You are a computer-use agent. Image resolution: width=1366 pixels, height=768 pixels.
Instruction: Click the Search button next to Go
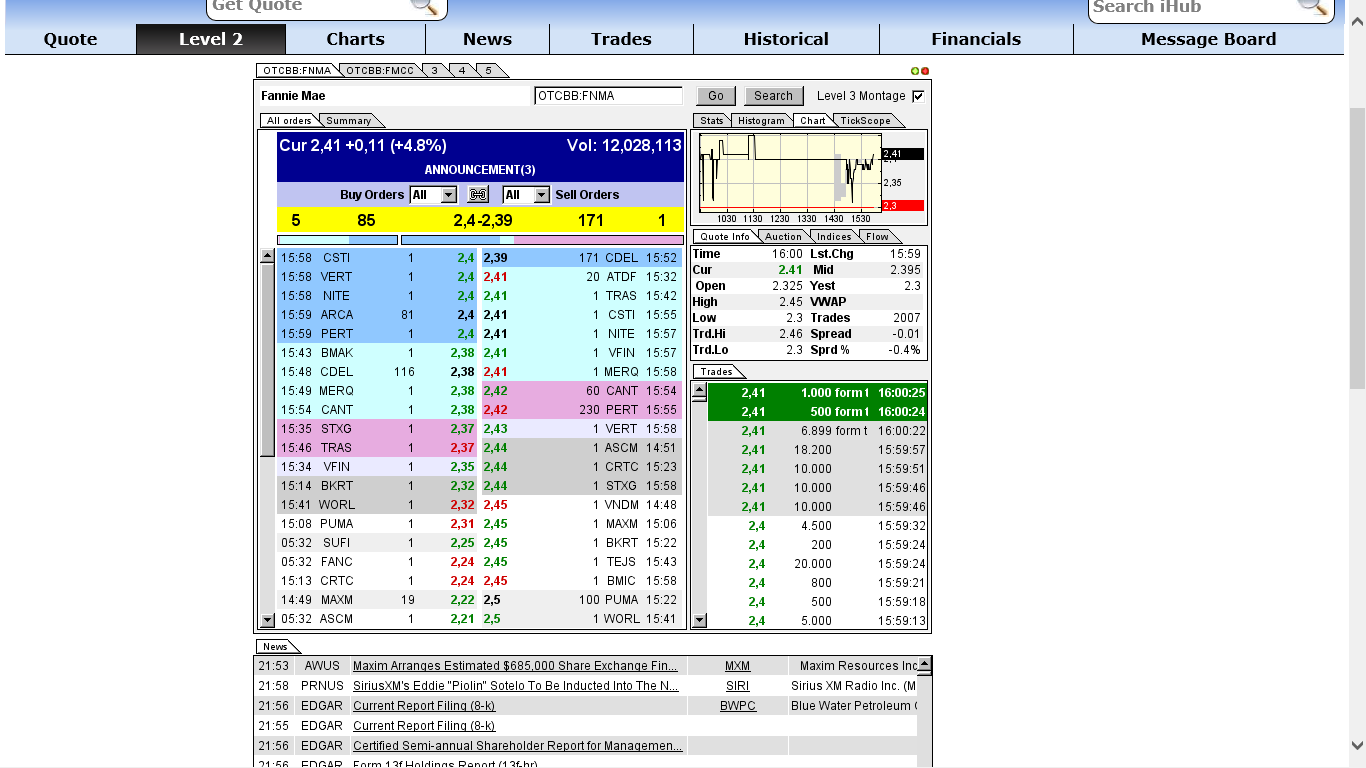tap(773, 95)
